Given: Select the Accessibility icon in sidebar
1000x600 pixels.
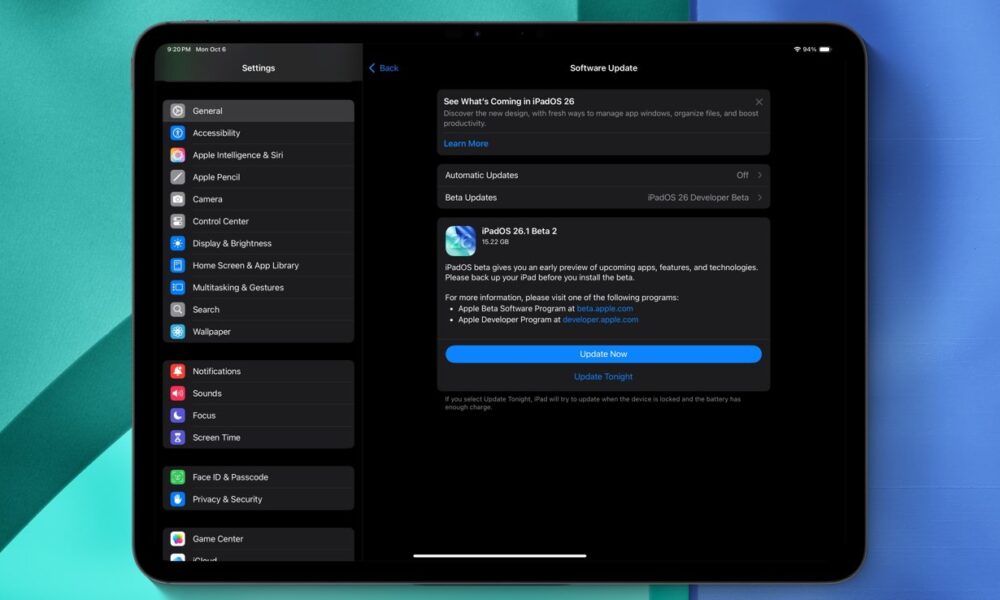Looking at the screenshot, I should pyautogui.click(x=177, y=133).
